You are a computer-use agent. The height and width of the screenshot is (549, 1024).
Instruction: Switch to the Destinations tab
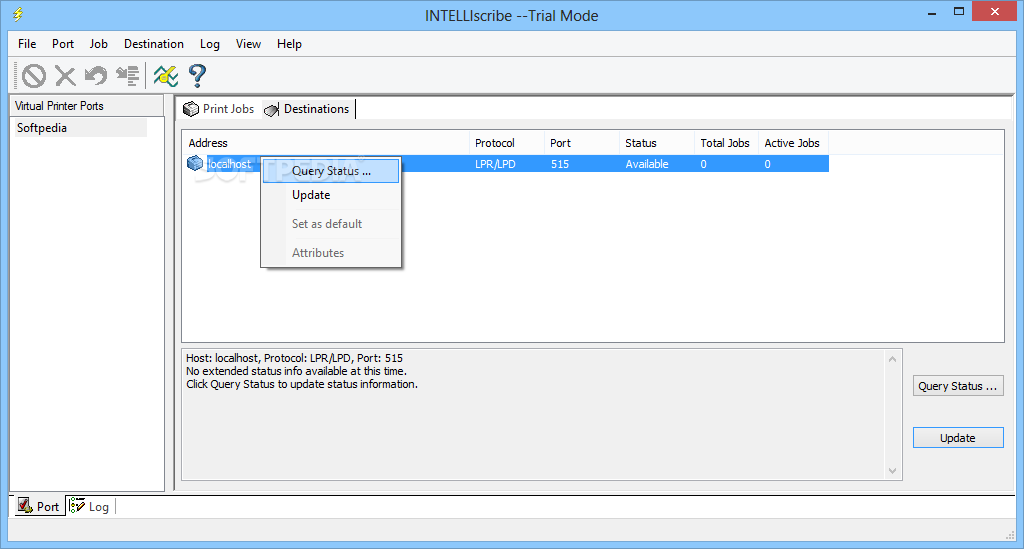[x=308, y=109]
